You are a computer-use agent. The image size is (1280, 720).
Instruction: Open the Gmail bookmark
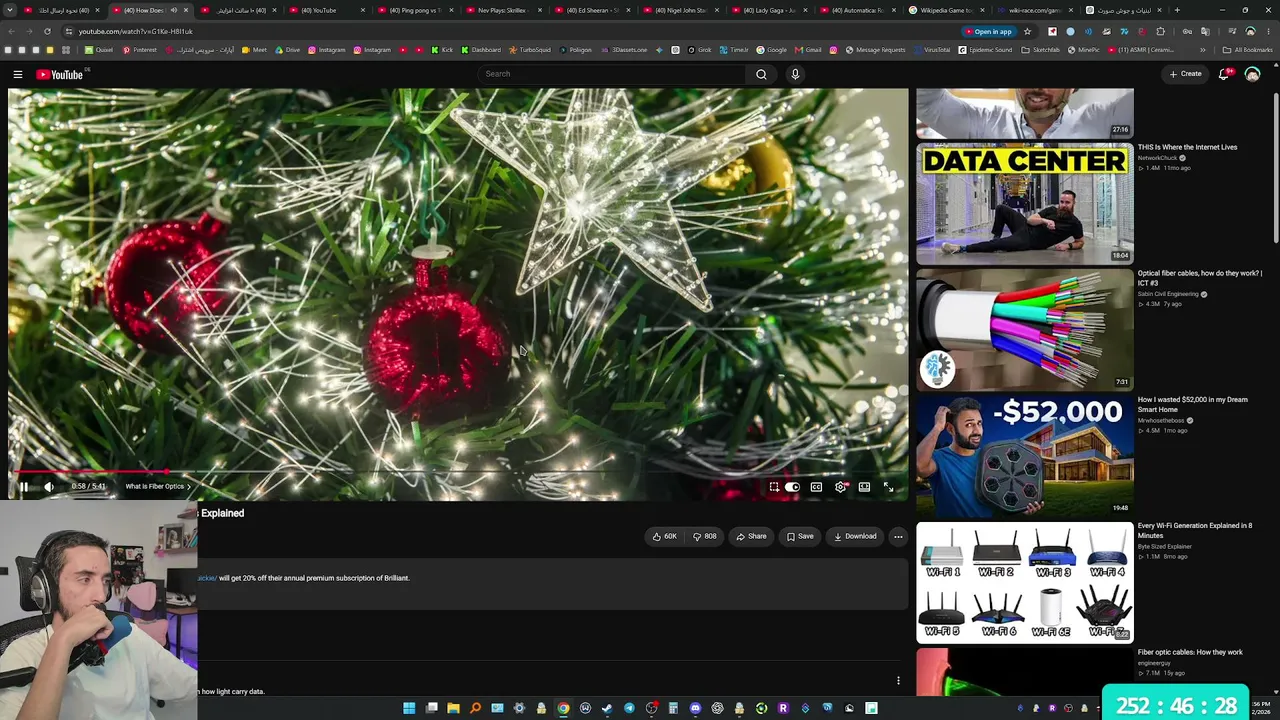point(808,50)
